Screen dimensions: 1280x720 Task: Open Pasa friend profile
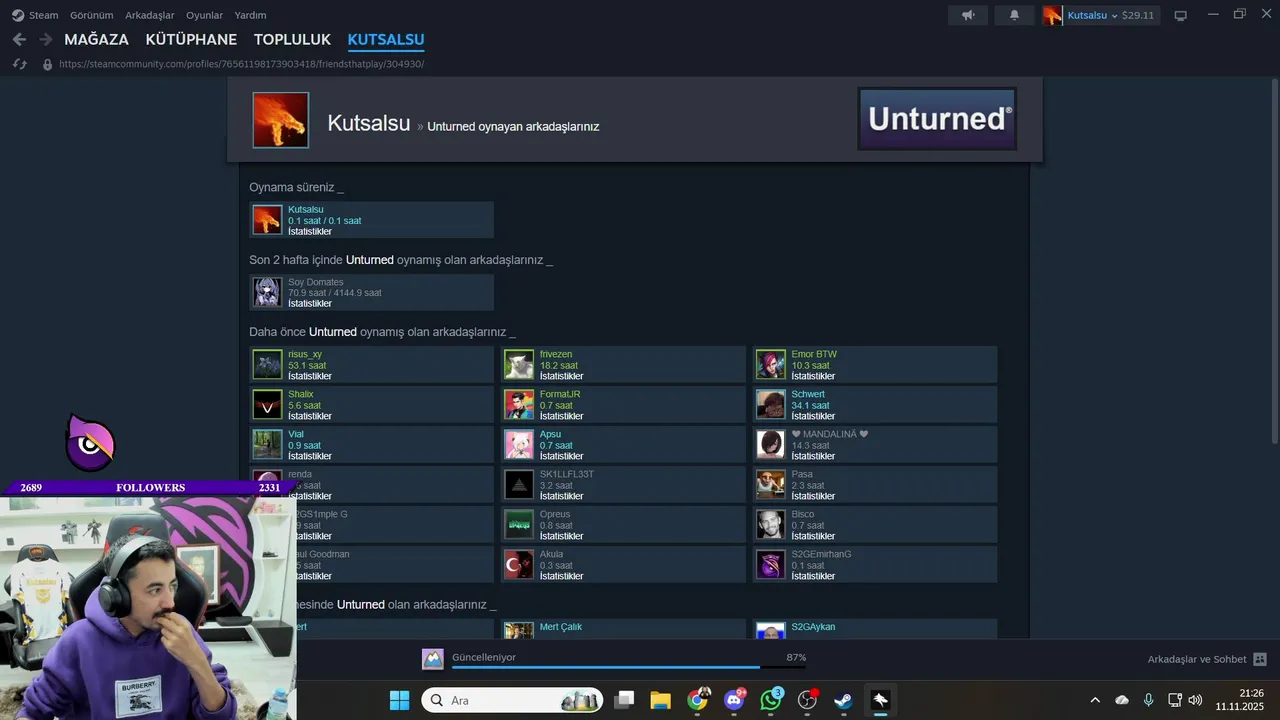802,474
